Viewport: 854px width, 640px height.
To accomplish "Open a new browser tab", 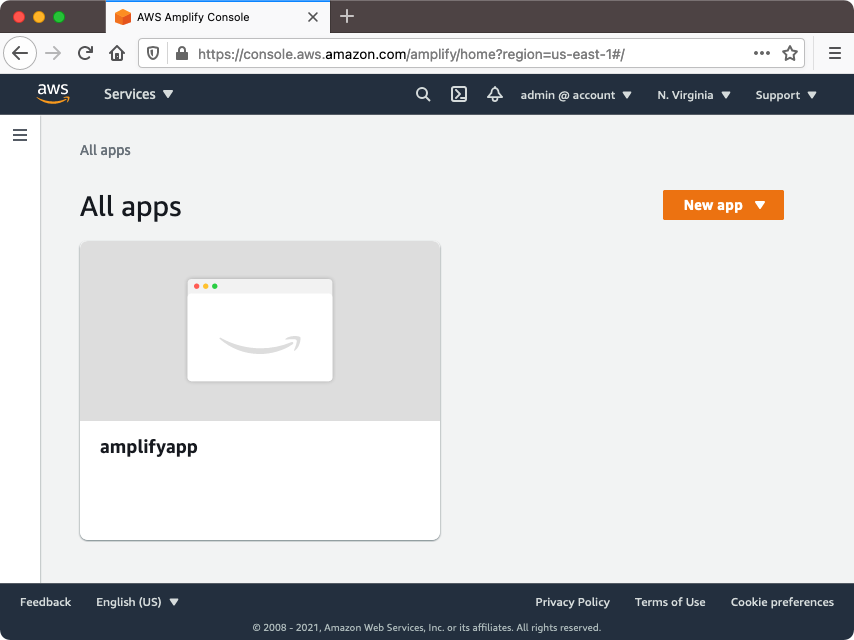I will tap(347, 17).
